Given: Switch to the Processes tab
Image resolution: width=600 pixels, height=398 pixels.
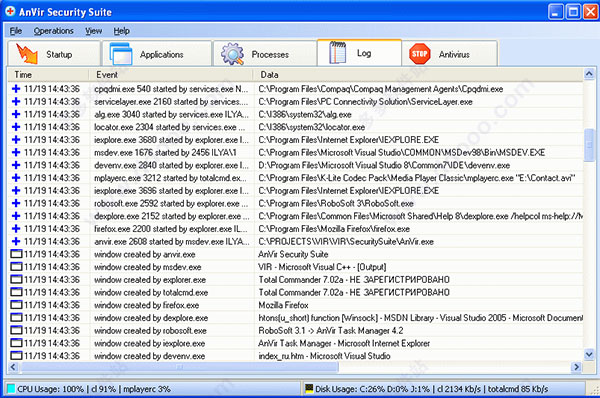Looking at the screenshot, I should coord(265,54).
